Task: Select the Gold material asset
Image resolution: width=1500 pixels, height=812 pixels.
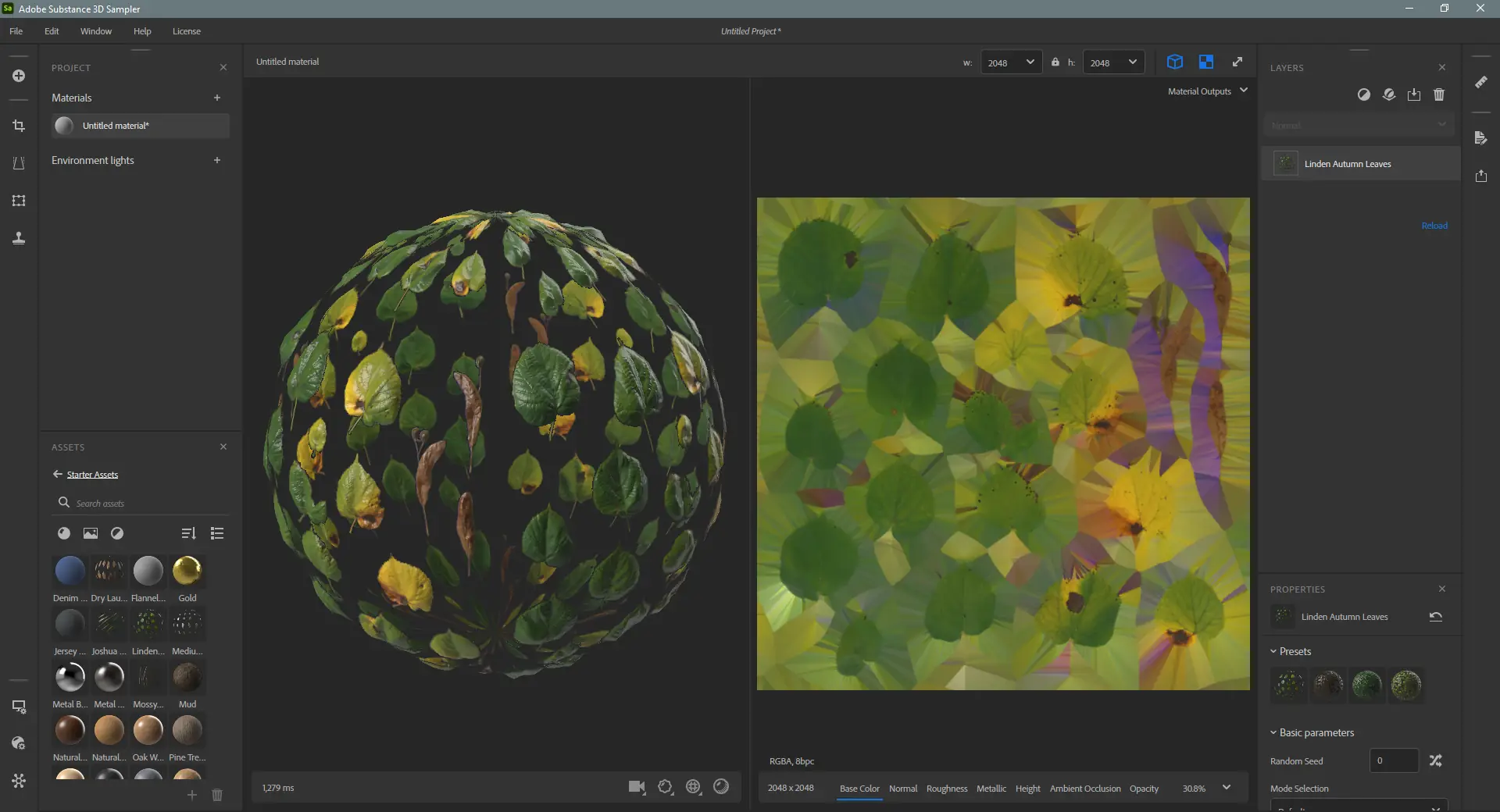Action: pyautogui.click(x=187, y=572)
